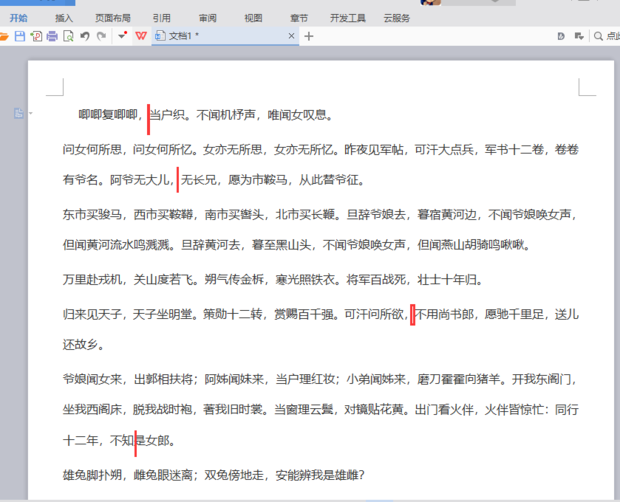Expand the paragraph layout icon's dropdown arrow

pyautogui.click(x=30, y=113)
